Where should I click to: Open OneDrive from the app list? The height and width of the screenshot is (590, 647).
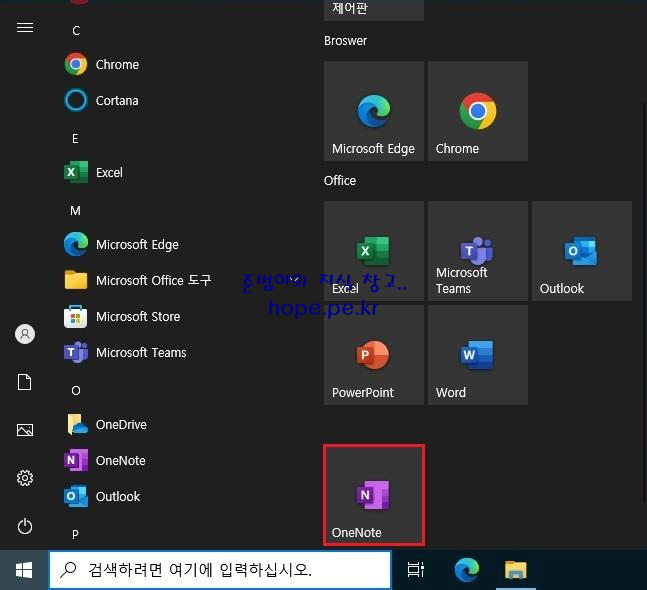pyautogui.click(x=105, y=424)
